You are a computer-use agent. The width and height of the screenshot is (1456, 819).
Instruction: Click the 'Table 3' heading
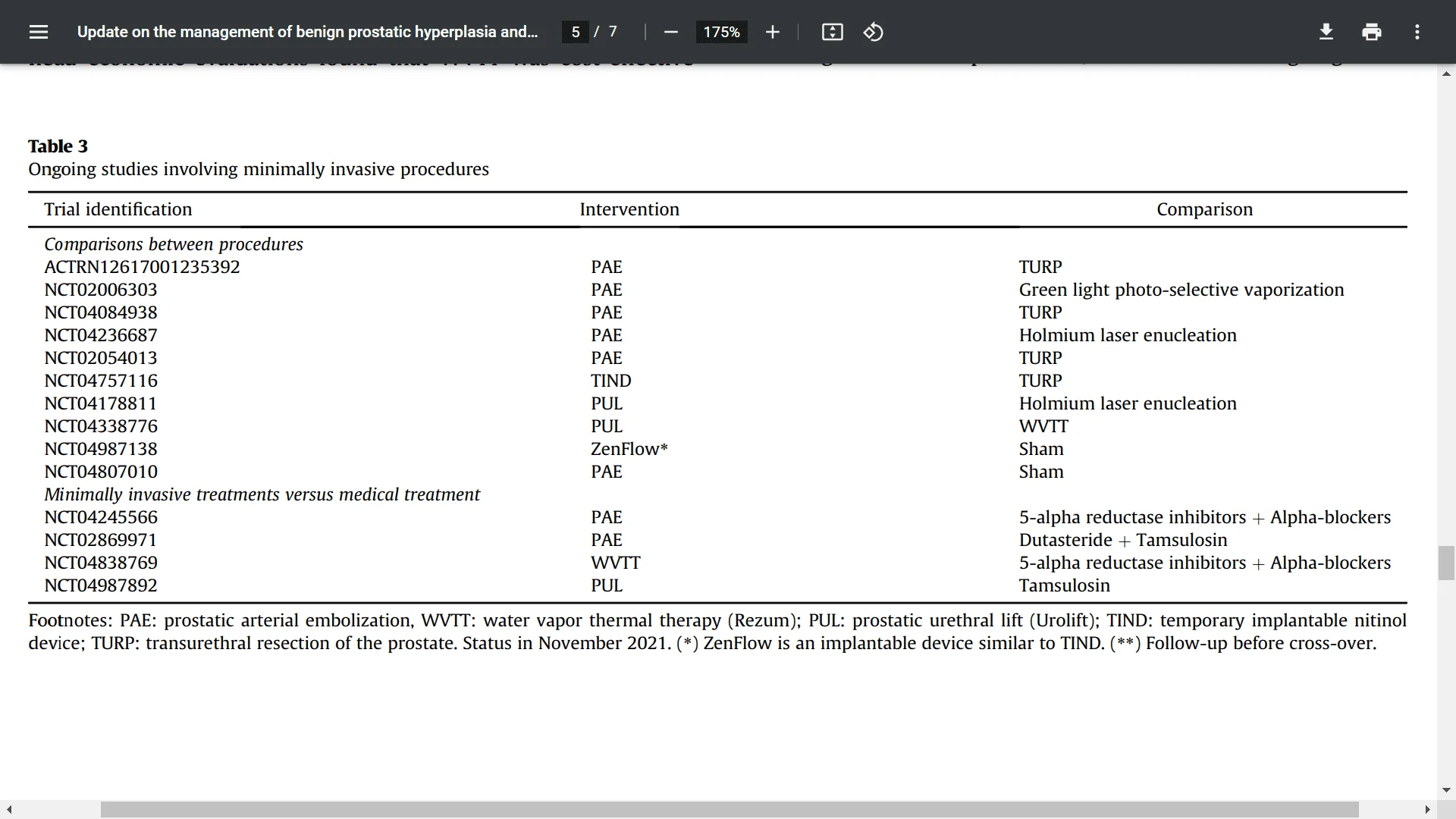(x=58, y=146)
